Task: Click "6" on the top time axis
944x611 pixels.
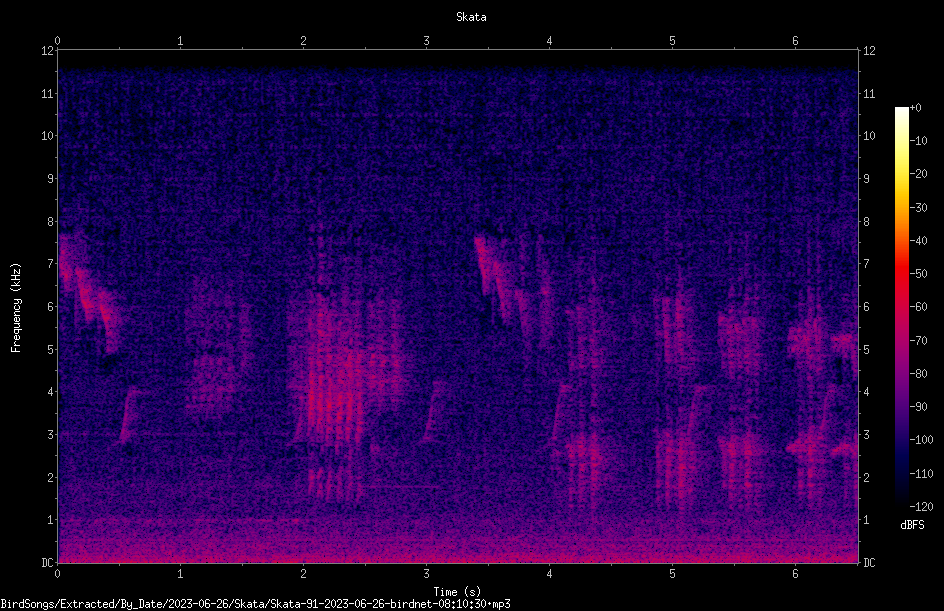Action: coord(795,41)
